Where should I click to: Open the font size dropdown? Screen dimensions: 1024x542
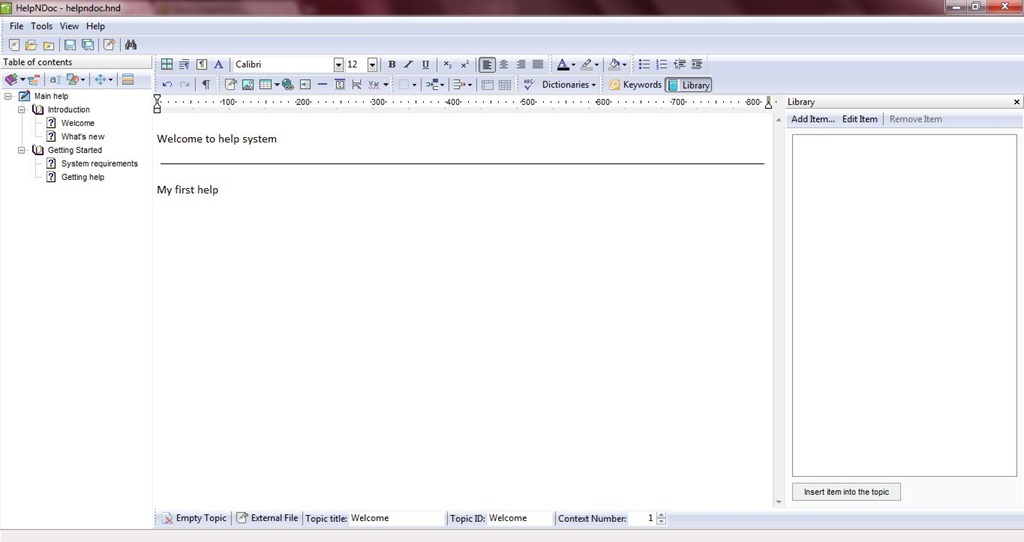pos(372,64)
